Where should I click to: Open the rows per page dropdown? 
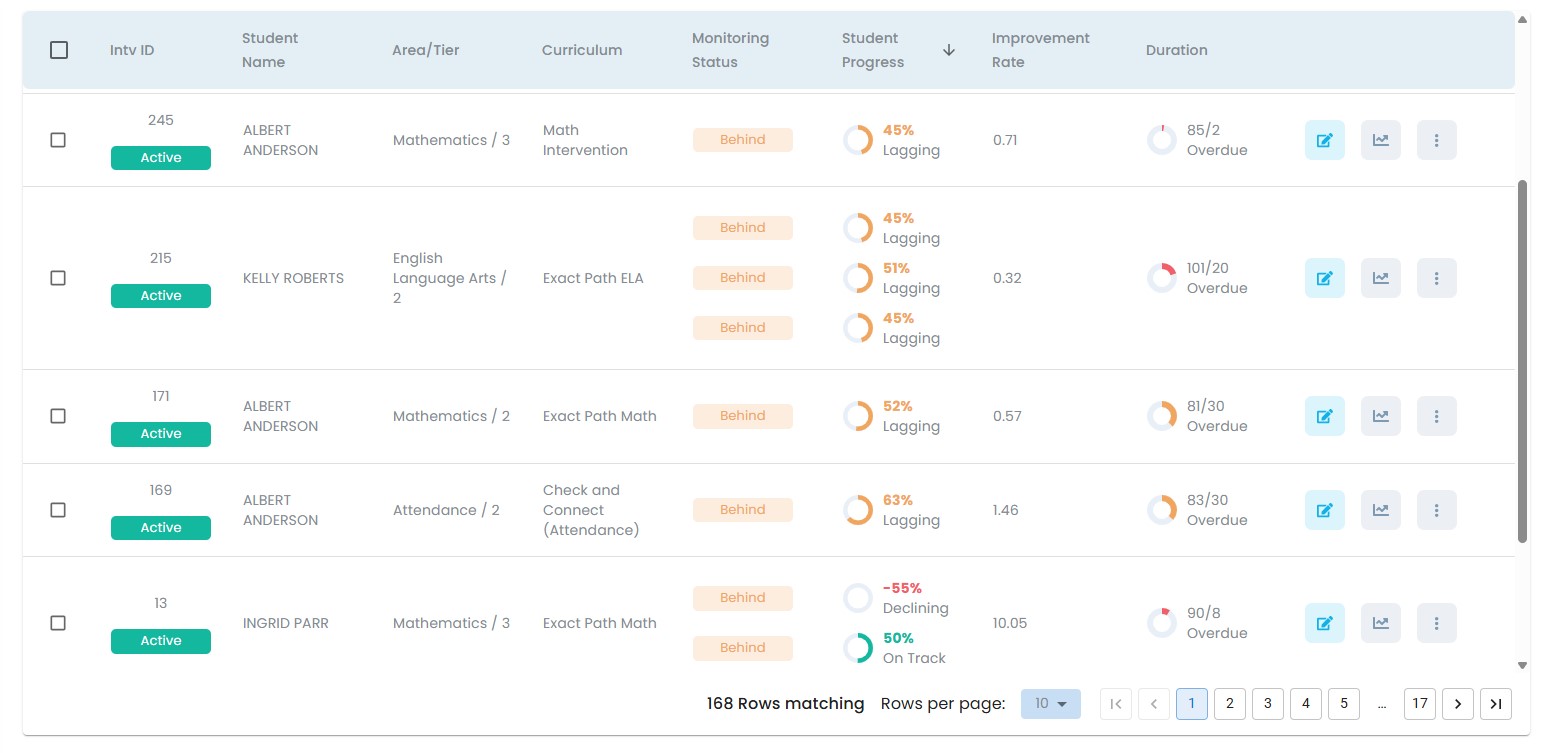click(x=1050, y=704)
